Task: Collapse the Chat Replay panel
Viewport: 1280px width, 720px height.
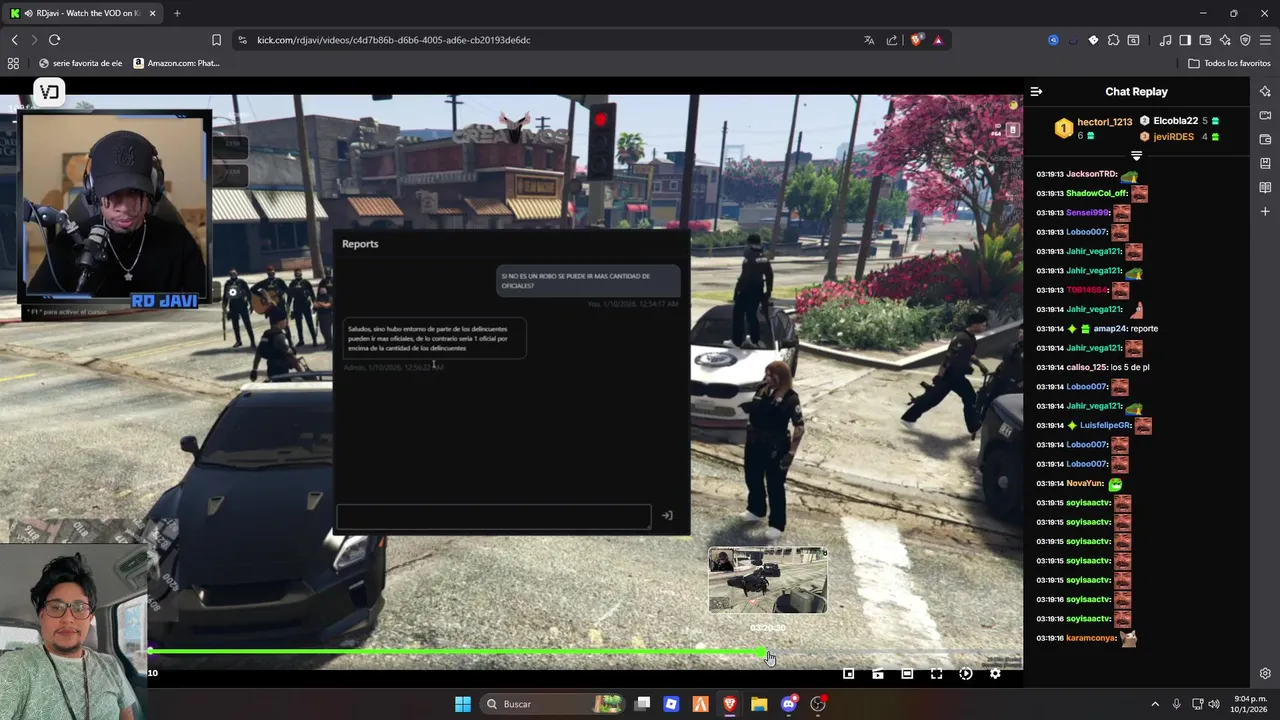Action: [1036, 91]
